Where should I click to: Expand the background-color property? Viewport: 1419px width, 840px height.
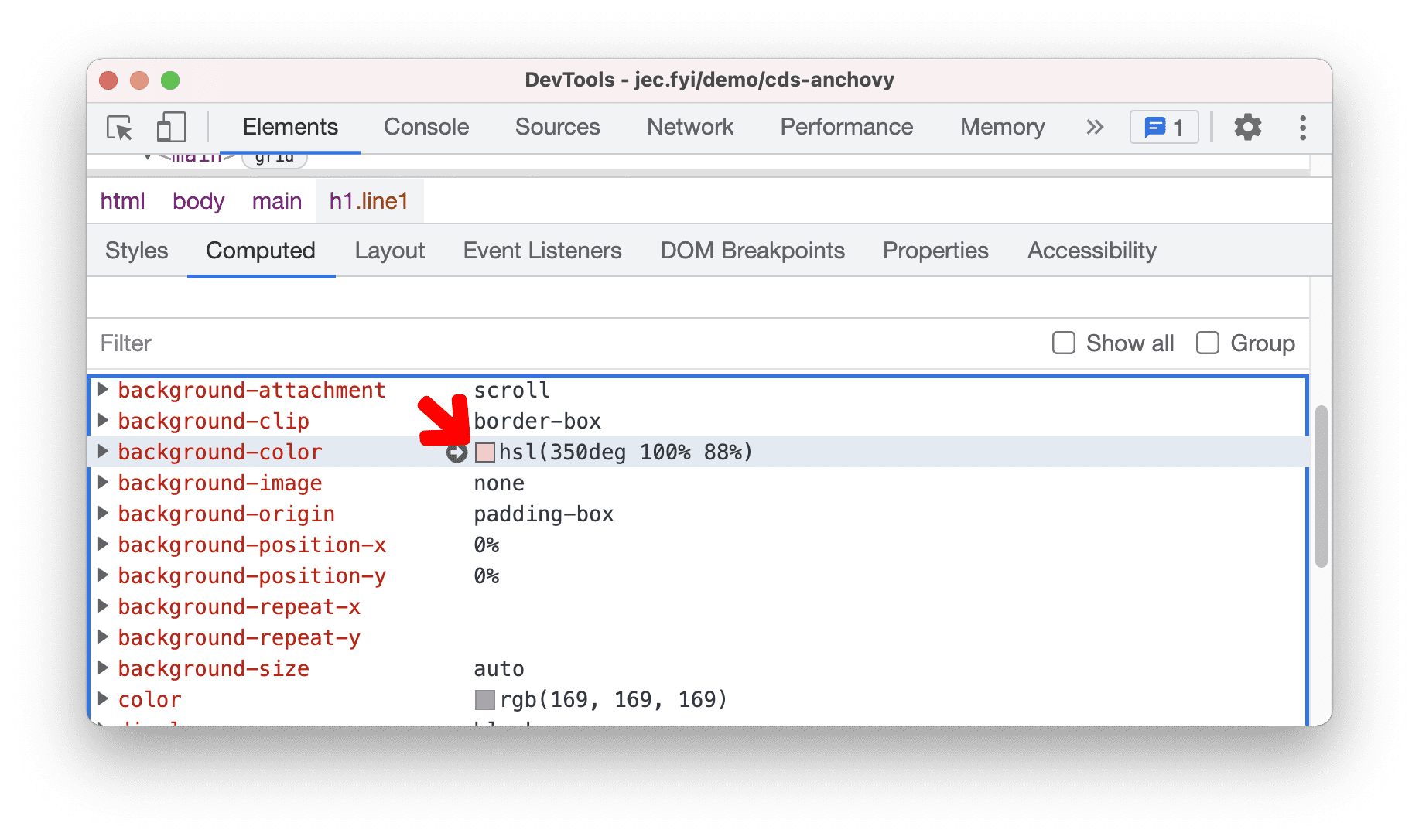[104, 452]
